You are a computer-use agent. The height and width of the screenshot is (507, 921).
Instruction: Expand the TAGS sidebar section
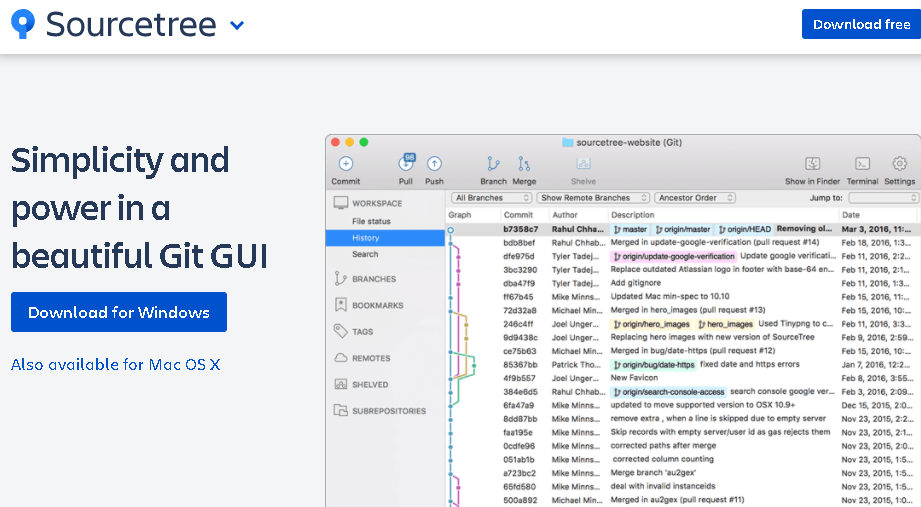click(x=362, y=332)
